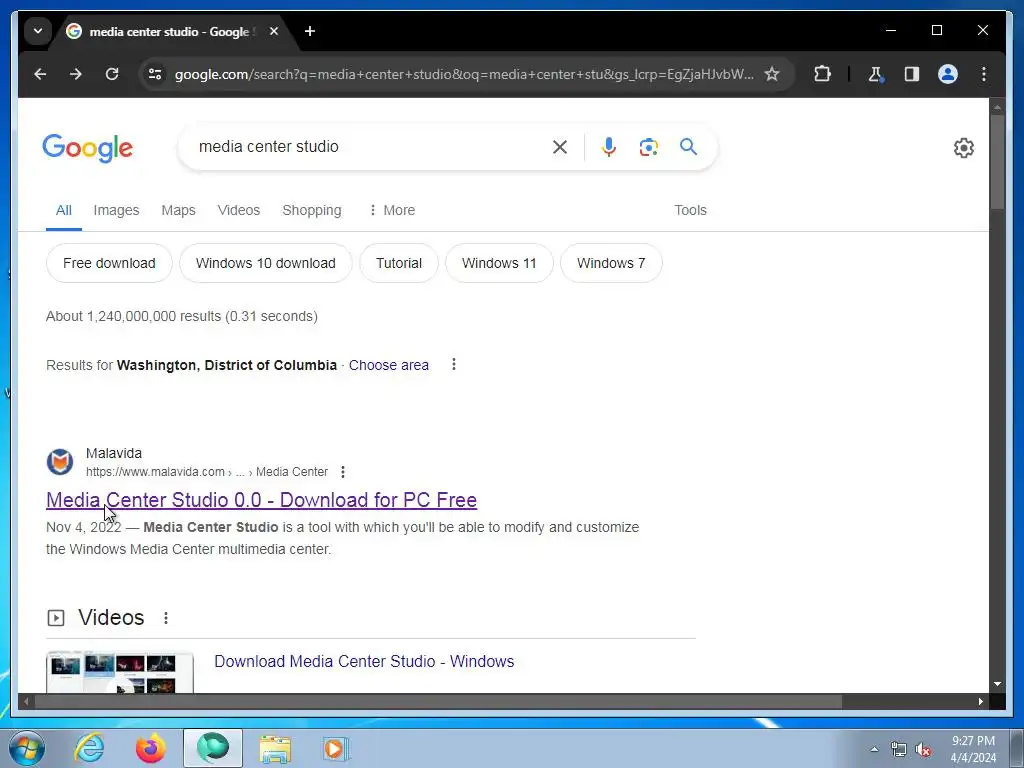The image size is (1024, 768).
Task: Launch Internet Explorer from the taskbar
Action: pyautogui.click(x=89, y=748)
